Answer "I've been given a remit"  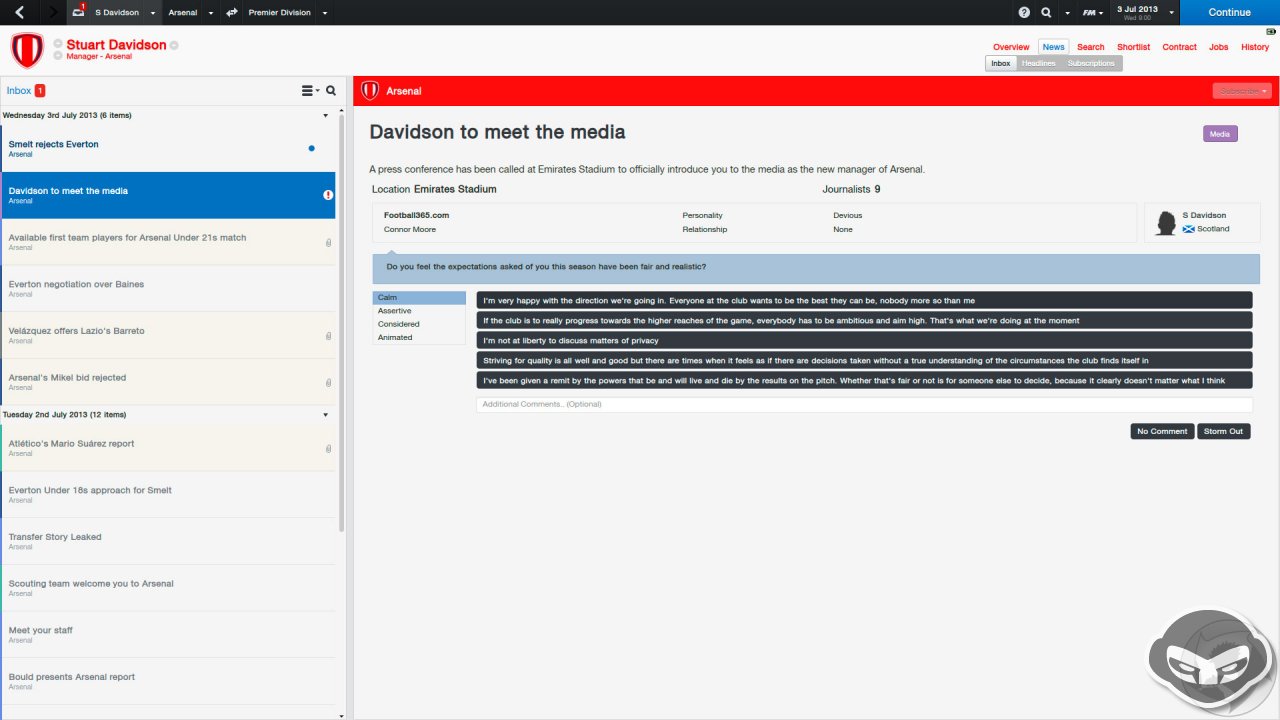point(865,380)
